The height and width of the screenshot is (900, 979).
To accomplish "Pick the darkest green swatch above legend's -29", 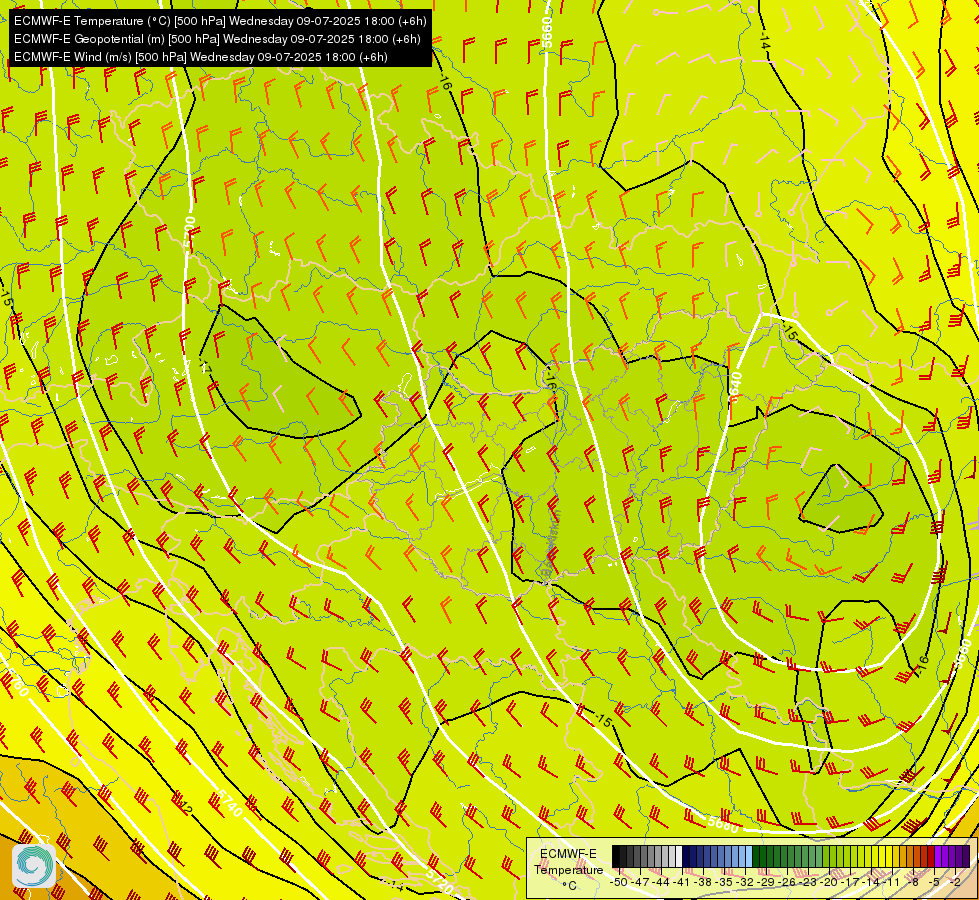I will 756,856.
